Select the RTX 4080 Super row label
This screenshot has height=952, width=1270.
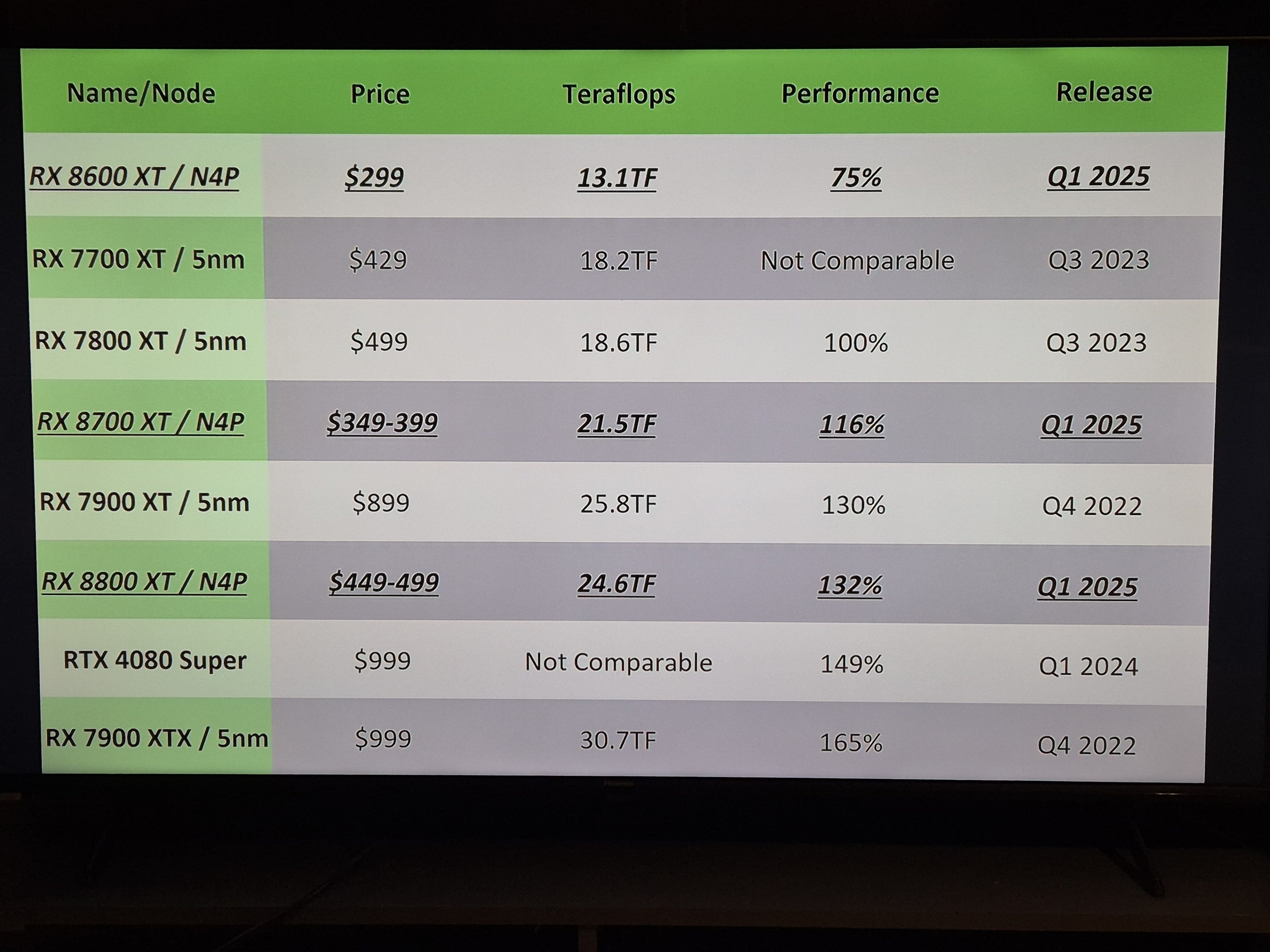click(155, 660)
